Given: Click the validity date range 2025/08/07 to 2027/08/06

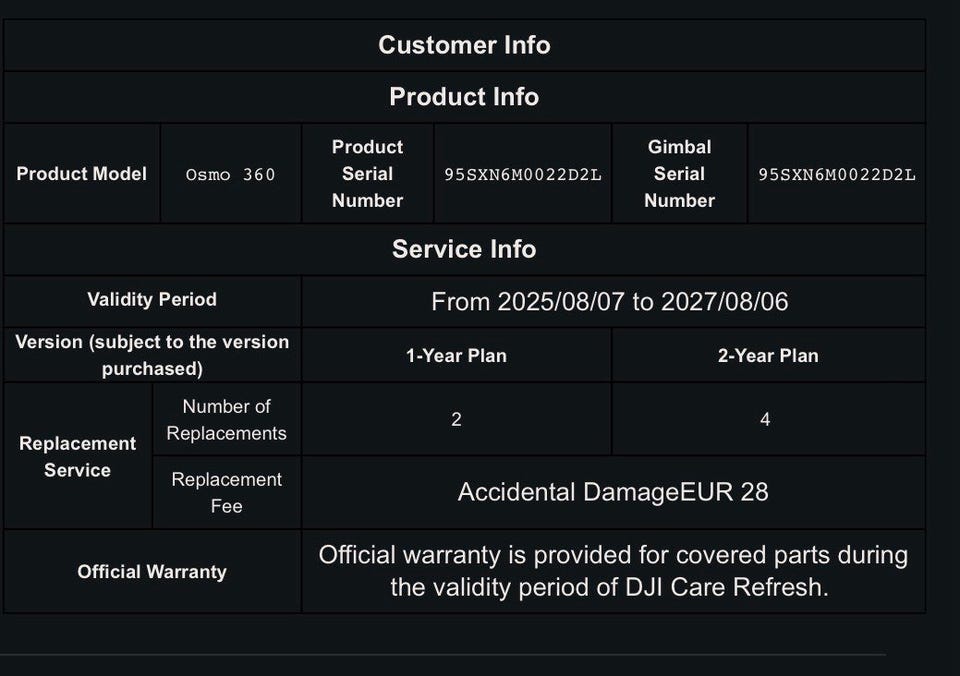Looking at the screenshot, I should [609, 301].
